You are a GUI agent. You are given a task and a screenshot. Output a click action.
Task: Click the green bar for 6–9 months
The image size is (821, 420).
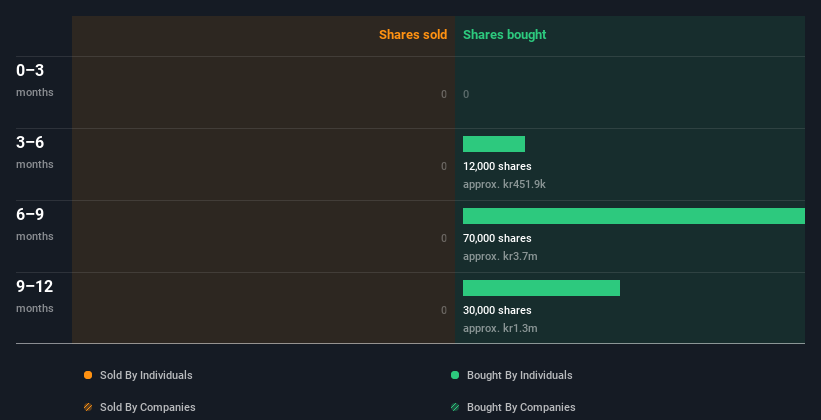coord(634,216)
